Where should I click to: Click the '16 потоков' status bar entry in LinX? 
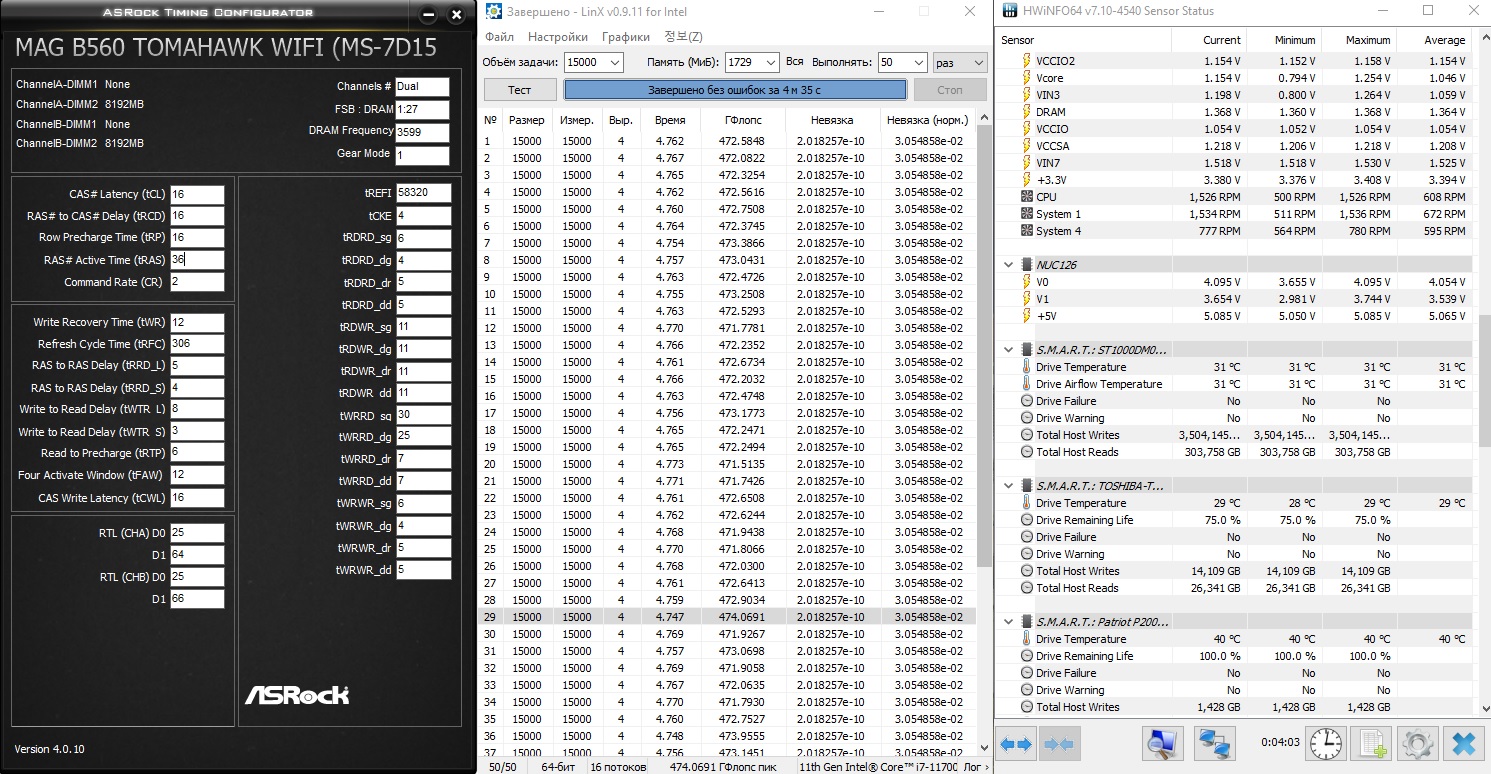click(617, 767)
